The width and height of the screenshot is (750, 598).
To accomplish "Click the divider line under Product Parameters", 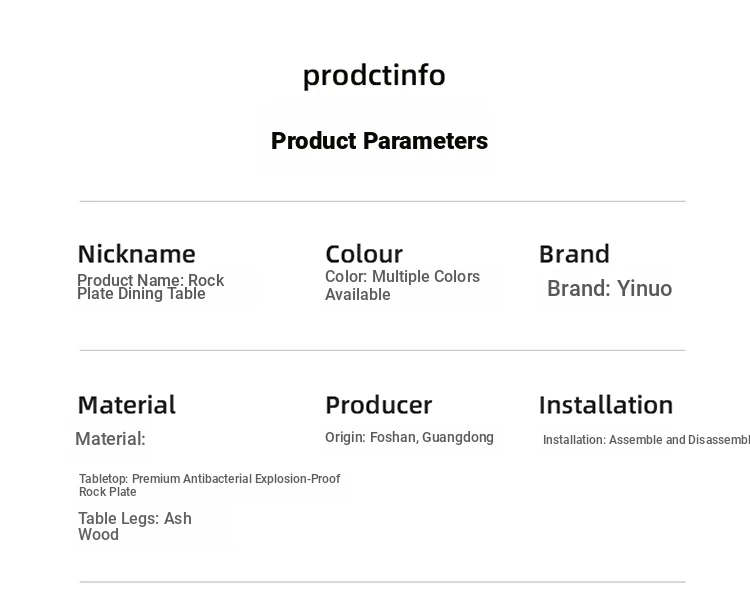I will [x=383, y=201].
